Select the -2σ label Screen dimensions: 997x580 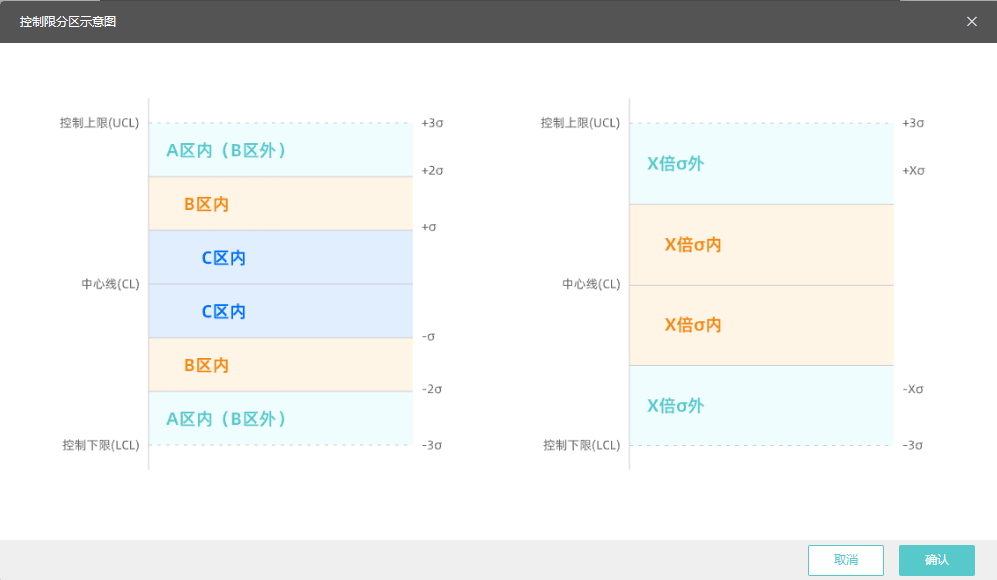pyautogui.click(x=432, y=389)
